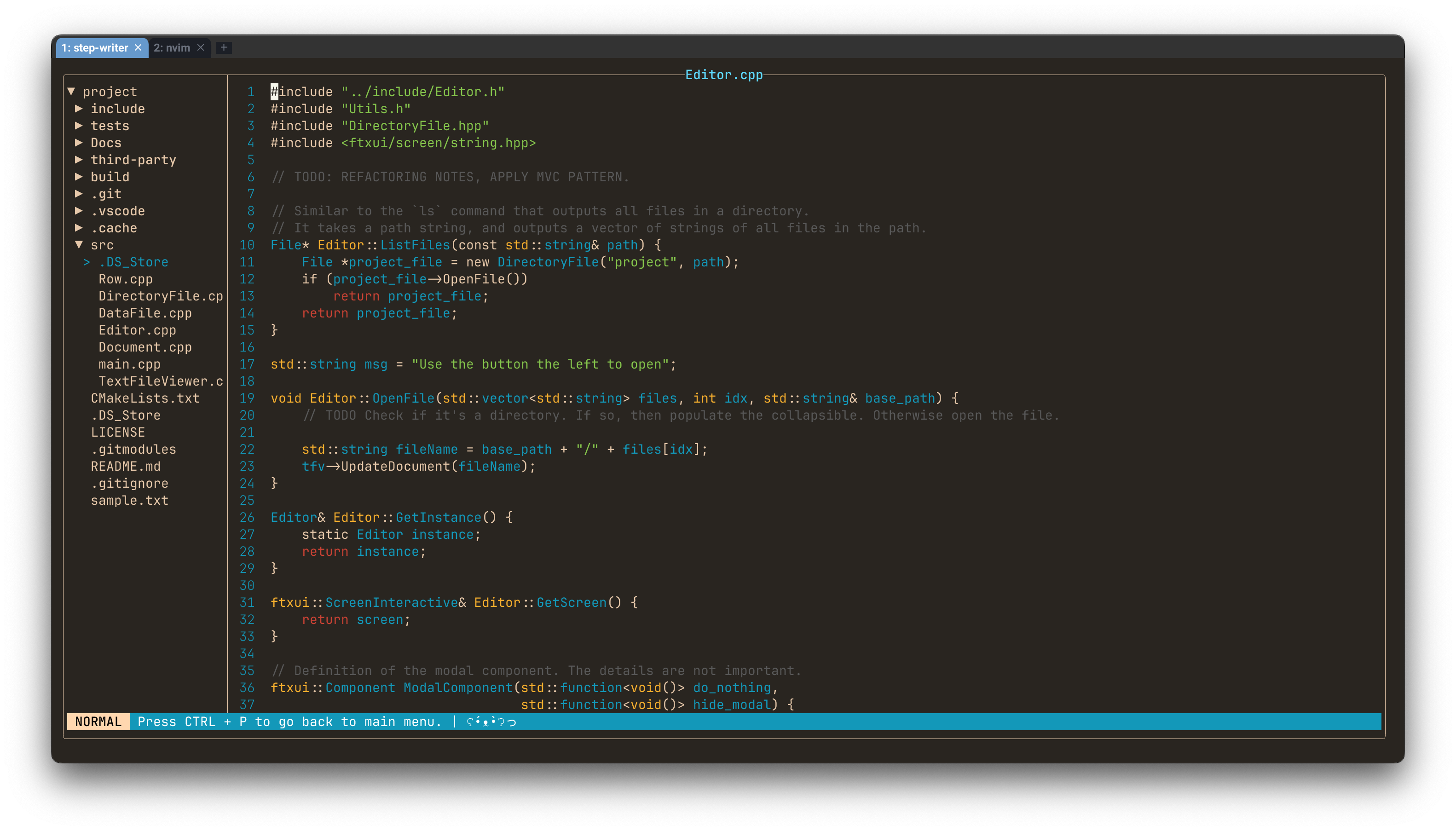
Task: Select the root-level .DS_Store file
Action: 126,415
